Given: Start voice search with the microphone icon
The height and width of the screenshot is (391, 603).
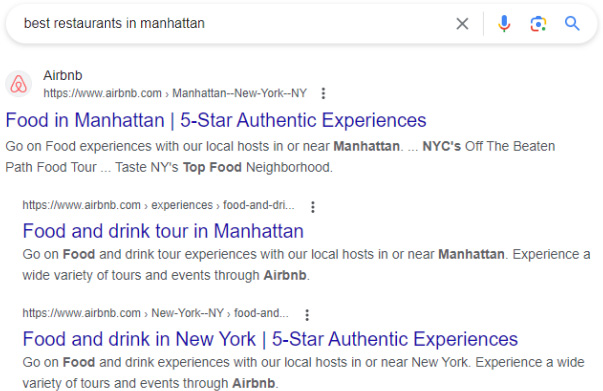Looking at the screenshot, I should [x=504, y=24].
